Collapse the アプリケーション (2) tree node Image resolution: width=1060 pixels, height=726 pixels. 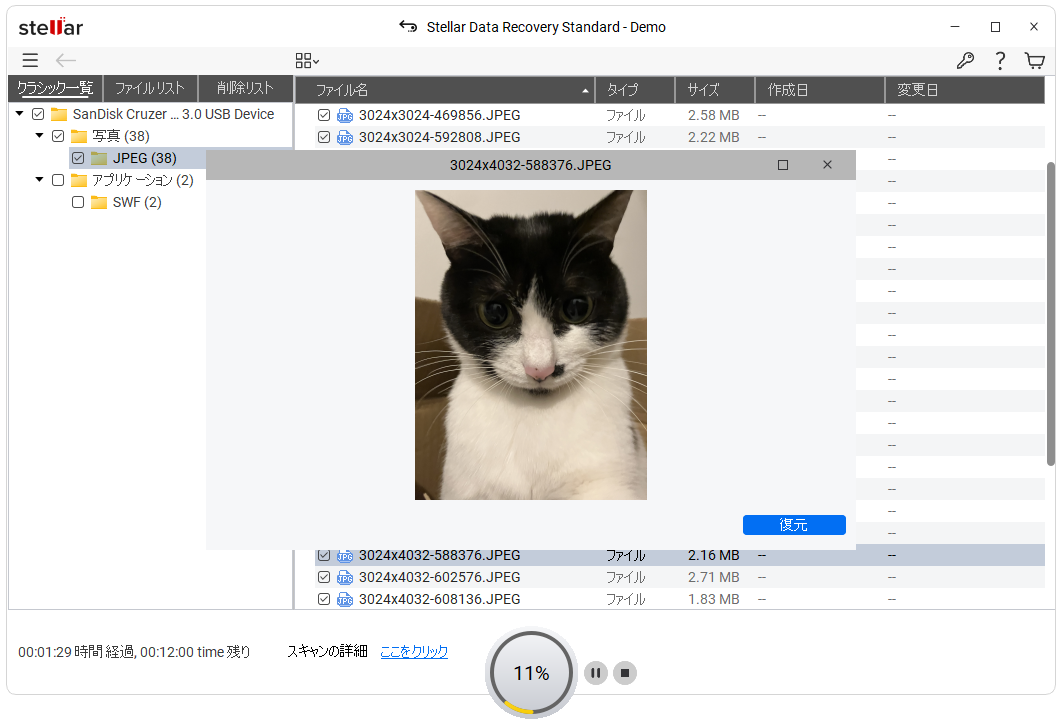coord(40,180)
